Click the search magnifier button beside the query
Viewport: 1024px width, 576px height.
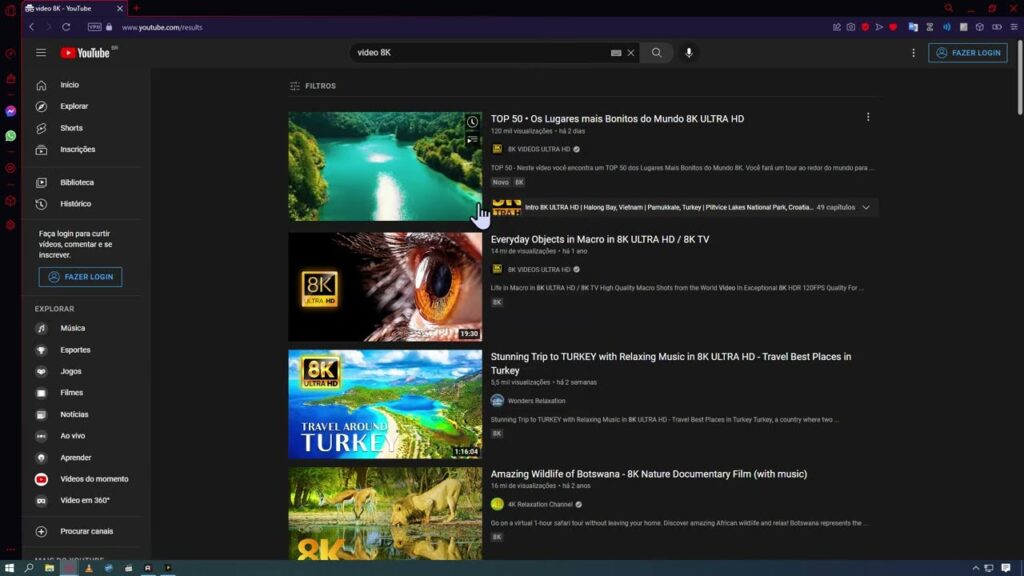(x=656, y=53)
